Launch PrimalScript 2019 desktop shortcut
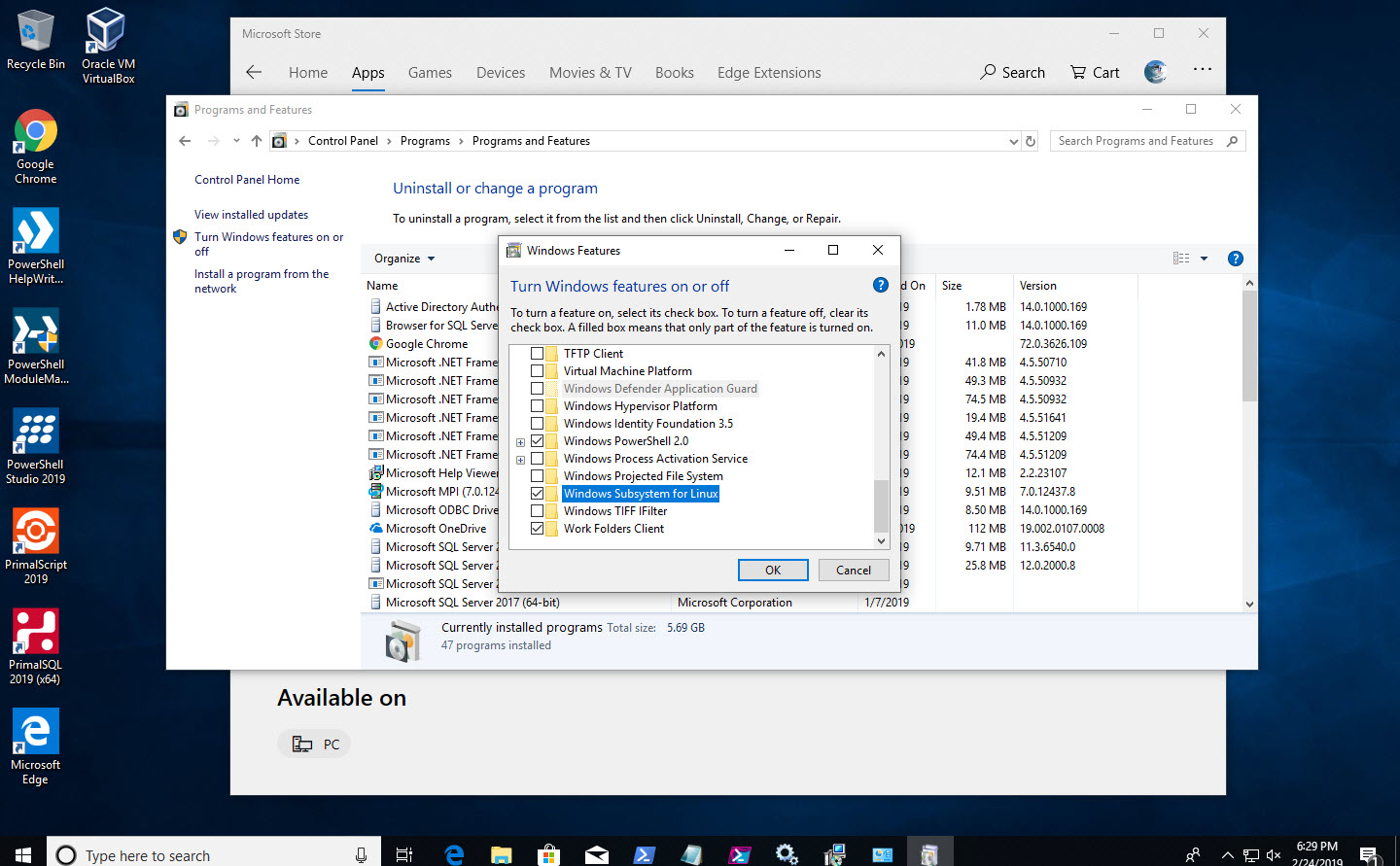This screenshot has width=1400, height=866. (x=36, y=546)
